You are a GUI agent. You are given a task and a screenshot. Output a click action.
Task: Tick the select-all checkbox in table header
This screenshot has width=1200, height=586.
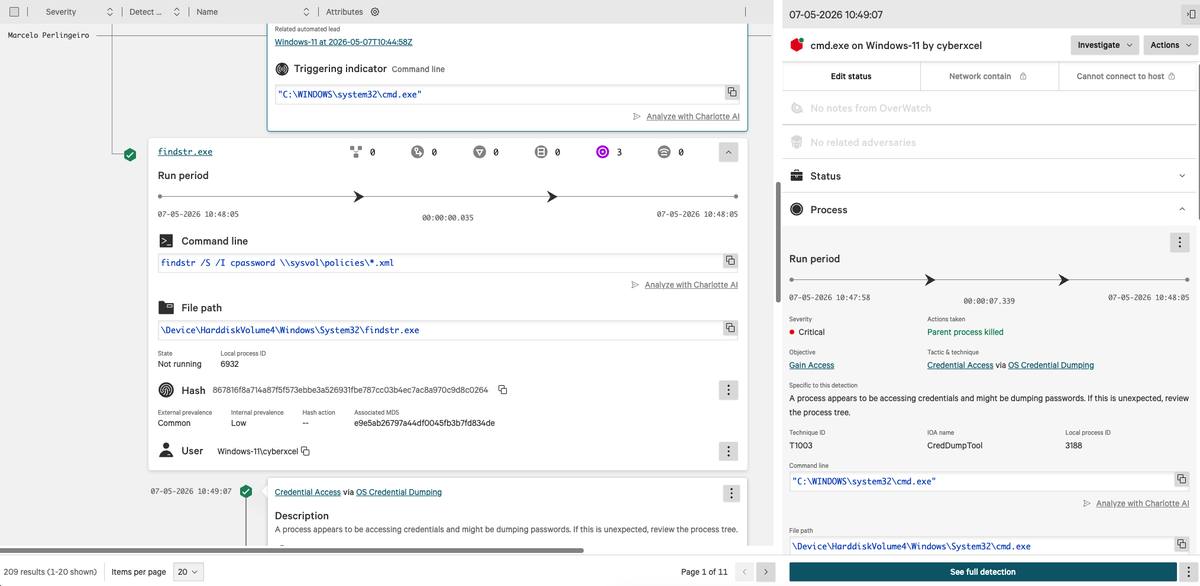pyautogui.click(x=14, y=12)
